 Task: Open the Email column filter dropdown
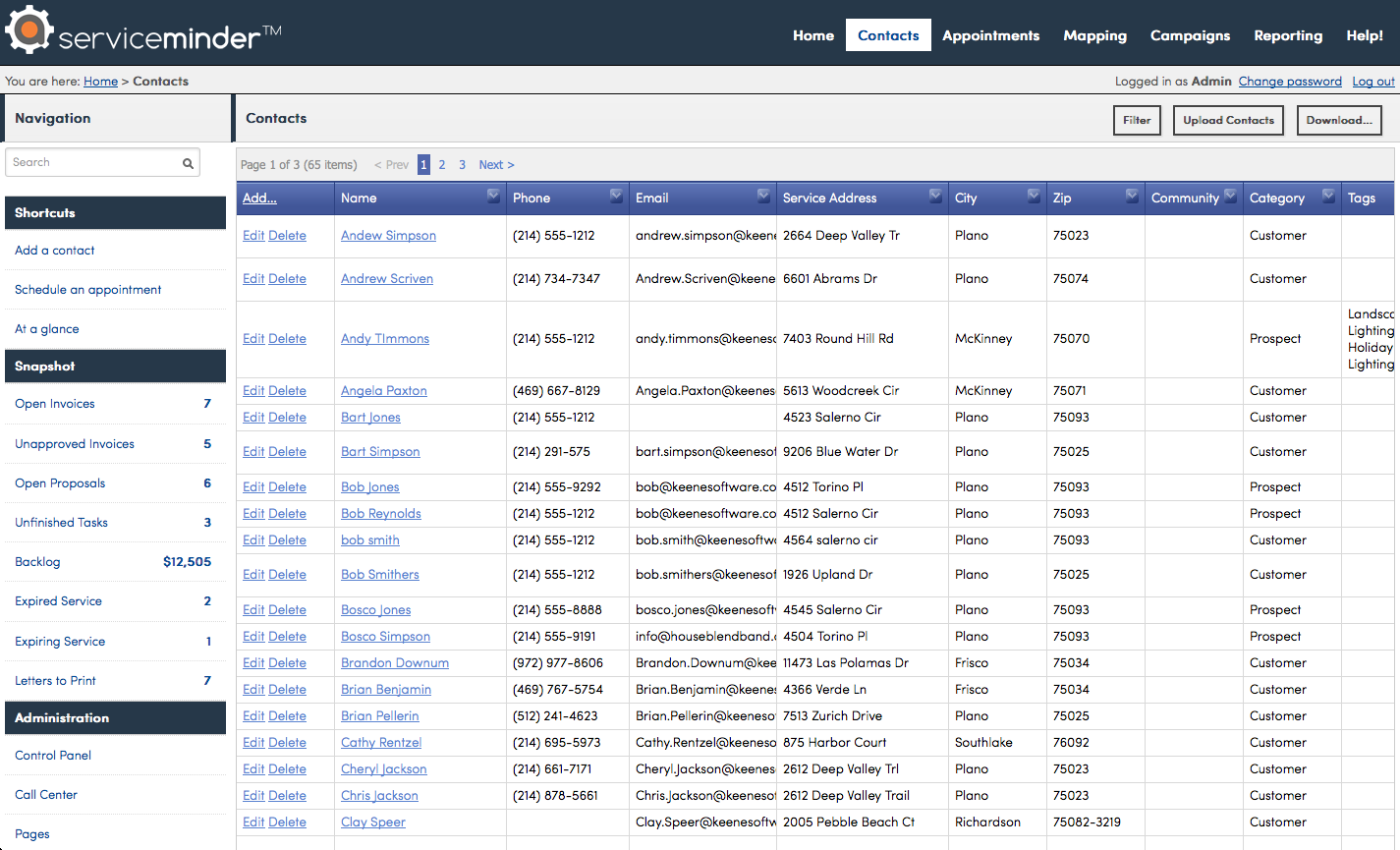[763, 197]
